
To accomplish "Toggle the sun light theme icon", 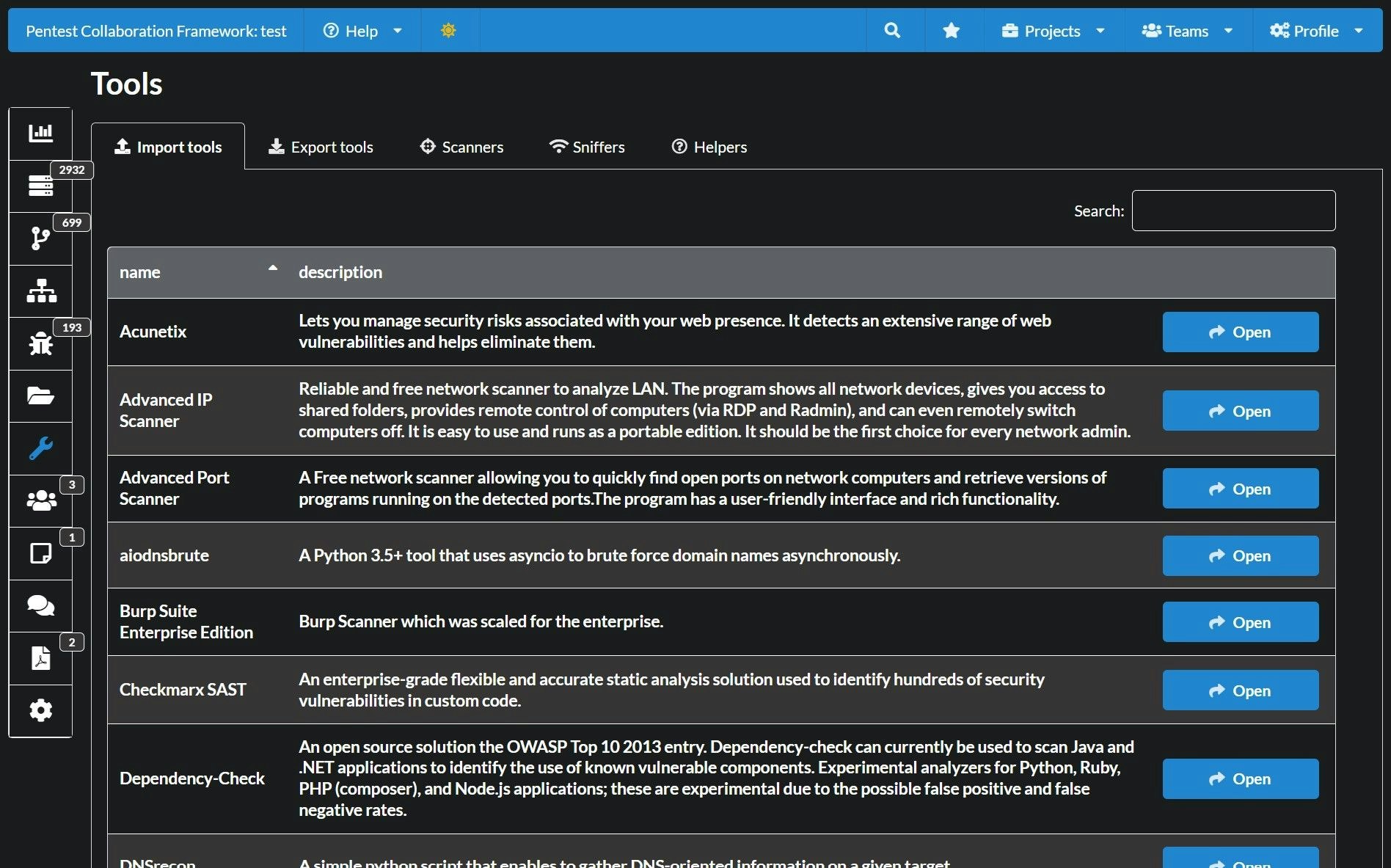I will [x=448, y=30].
